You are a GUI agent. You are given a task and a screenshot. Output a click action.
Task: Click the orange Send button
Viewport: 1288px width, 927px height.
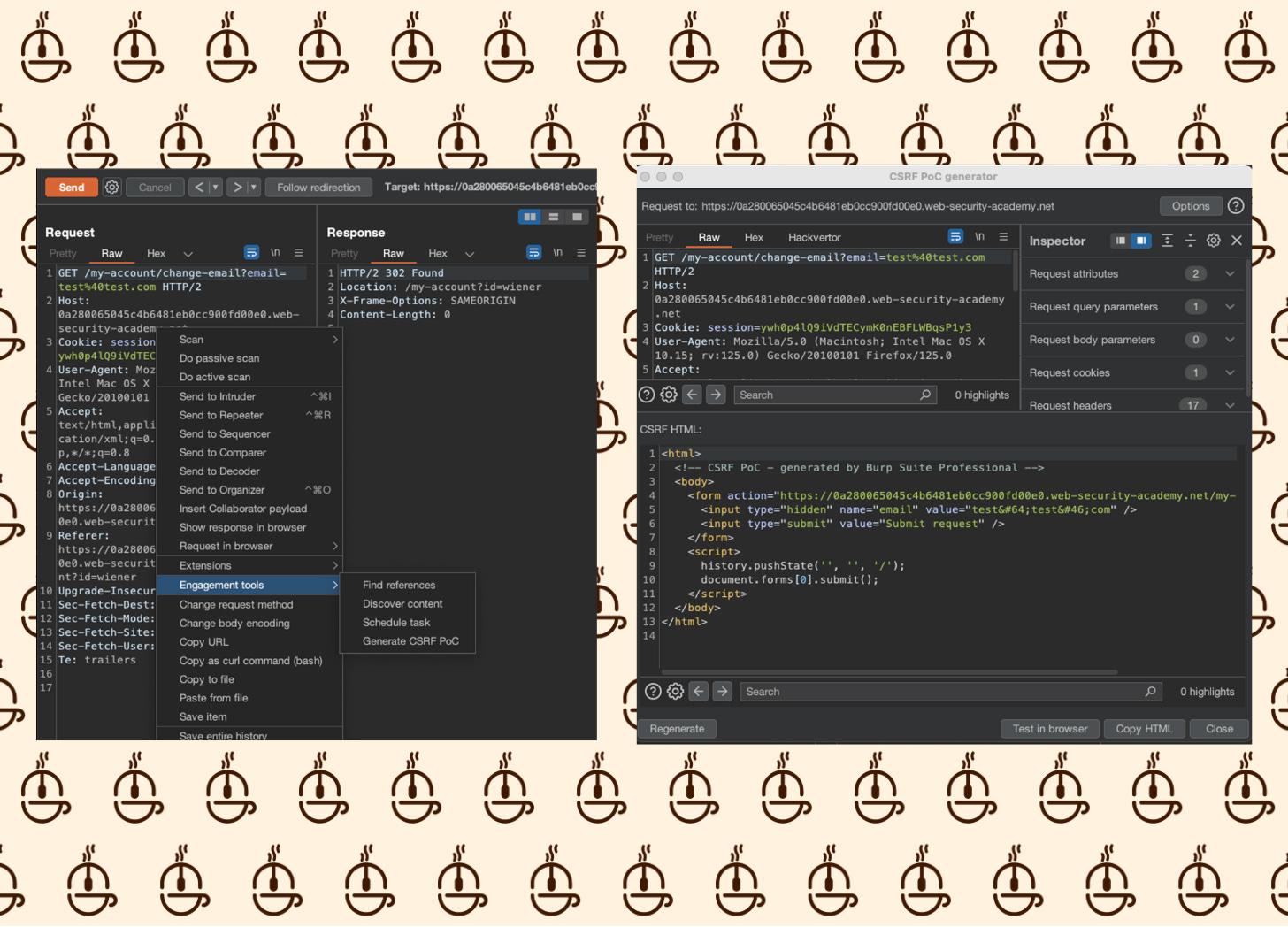point(72,188)
